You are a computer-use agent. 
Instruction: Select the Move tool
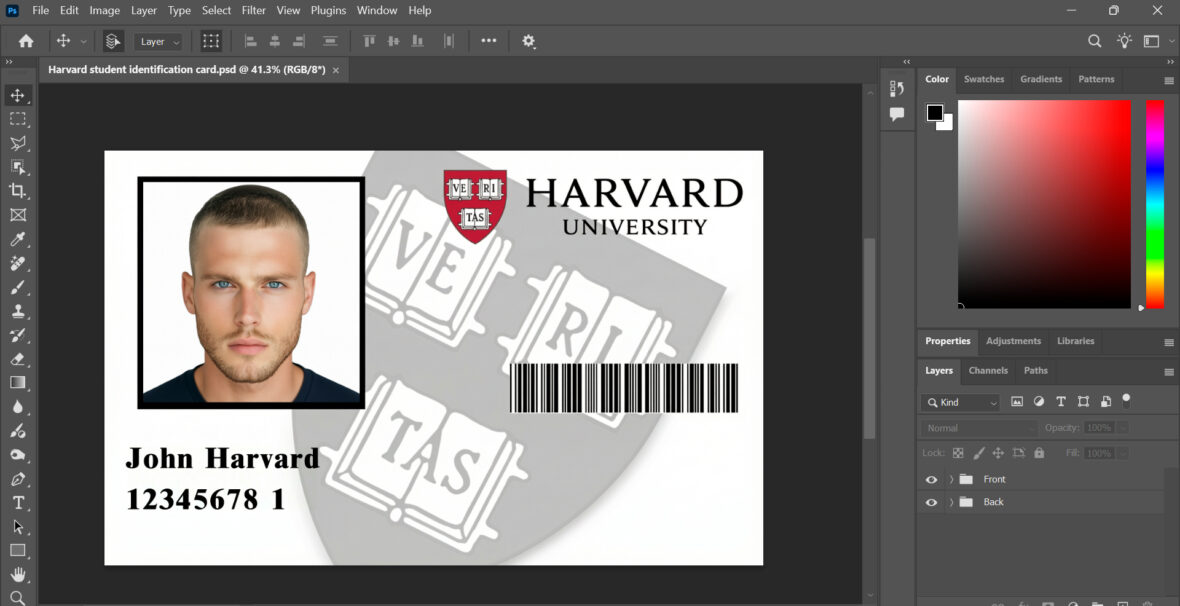pyautogui.click(x=18, y=95)
